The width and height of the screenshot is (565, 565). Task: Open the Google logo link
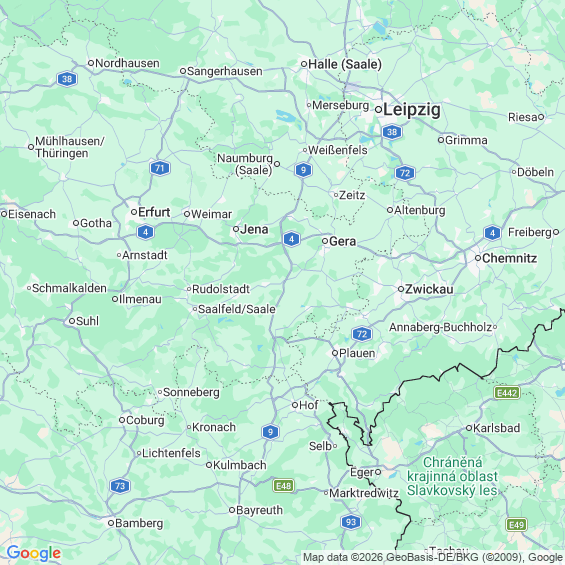coord(34,553)
